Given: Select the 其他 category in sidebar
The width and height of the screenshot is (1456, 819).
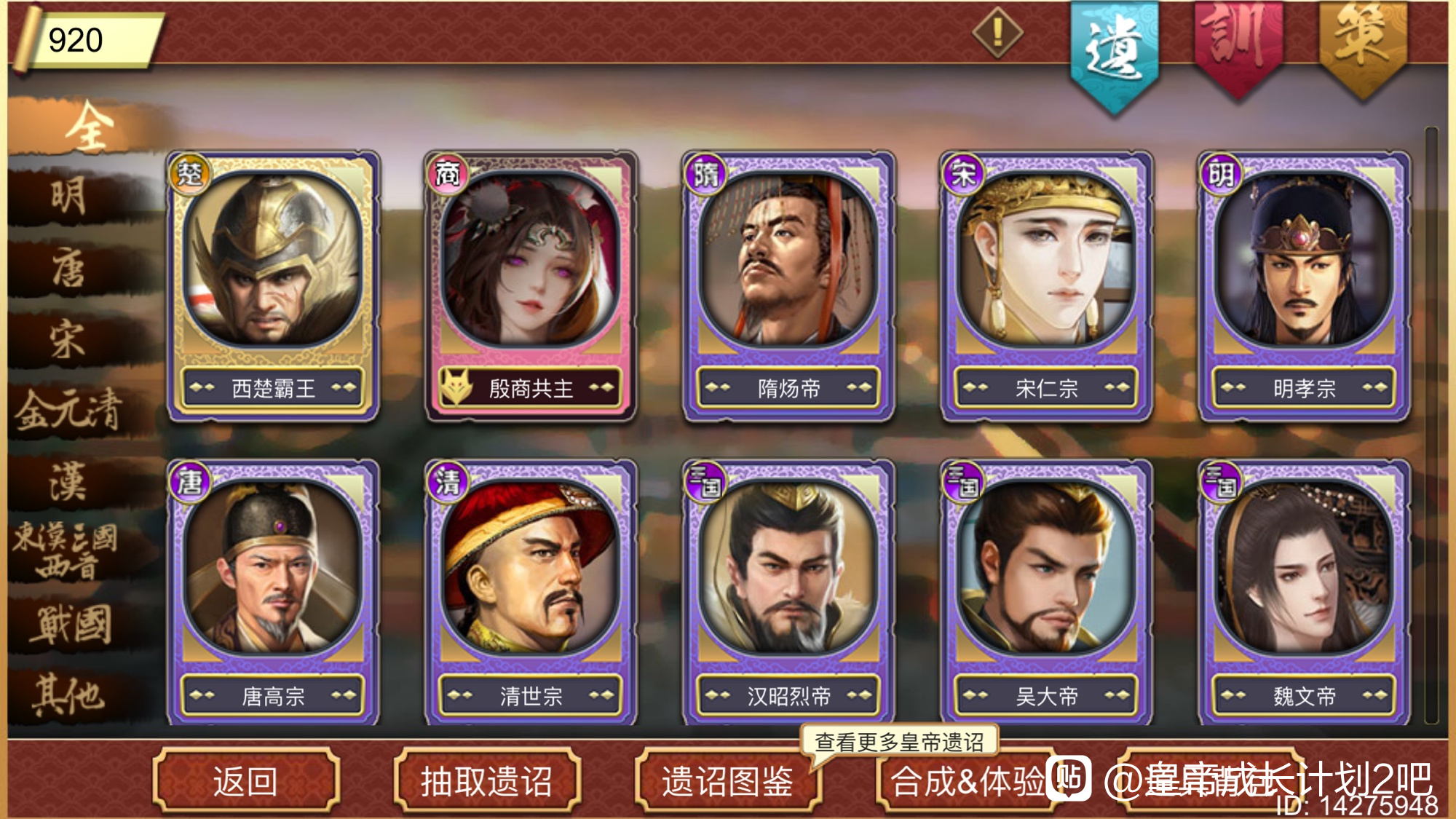Looking at the screenshot, I should (x=69, y=695).
